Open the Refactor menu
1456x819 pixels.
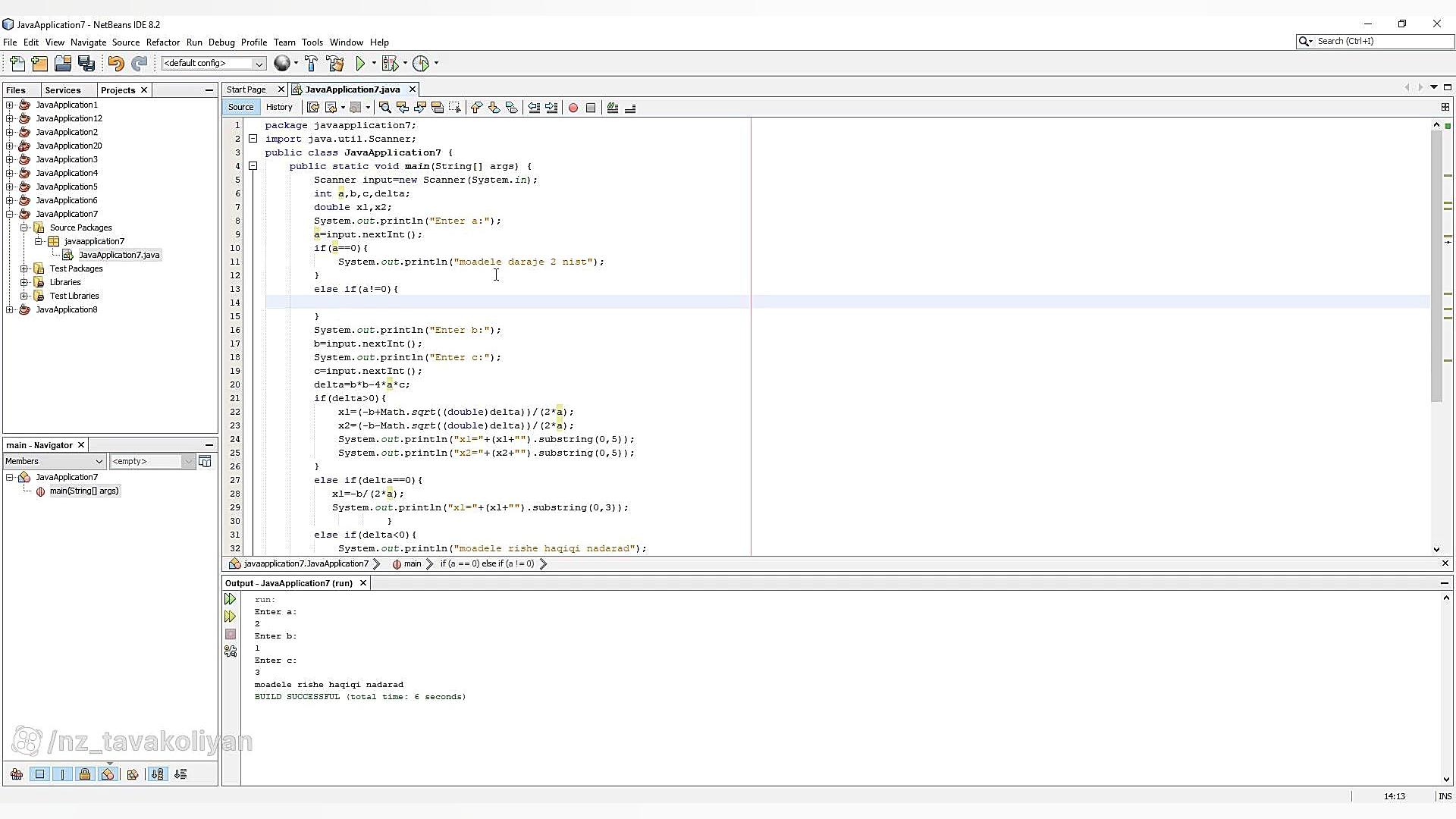[163, 42]
